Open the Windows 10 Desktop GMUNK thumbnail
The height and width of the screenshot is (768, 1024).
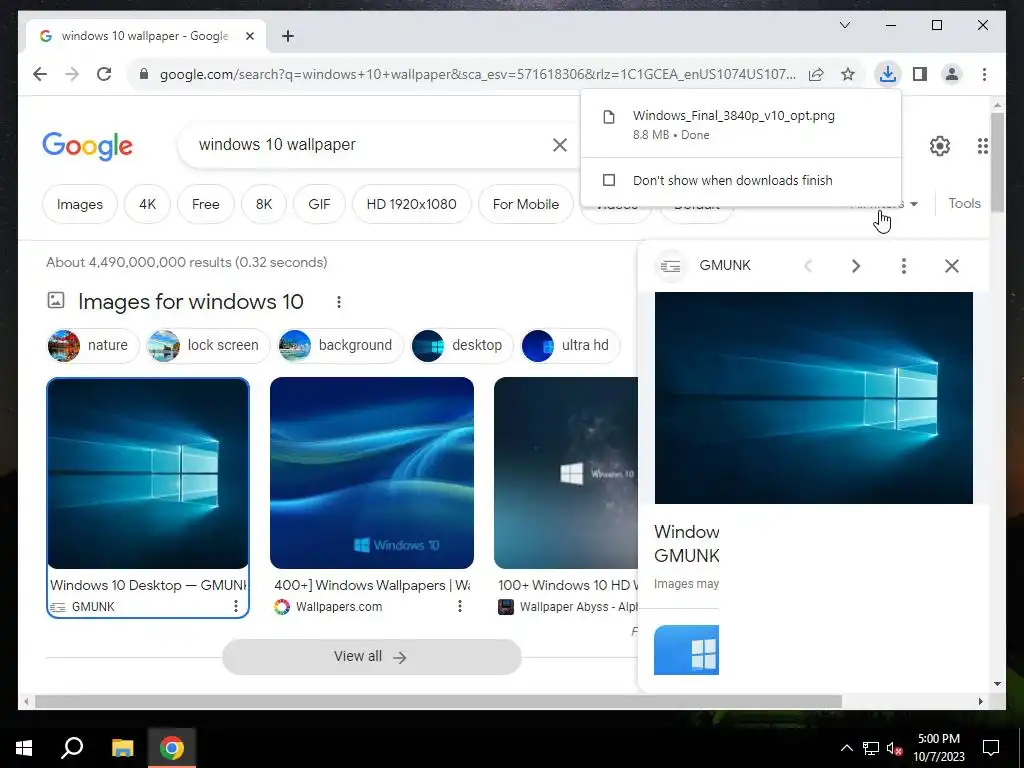148,473
